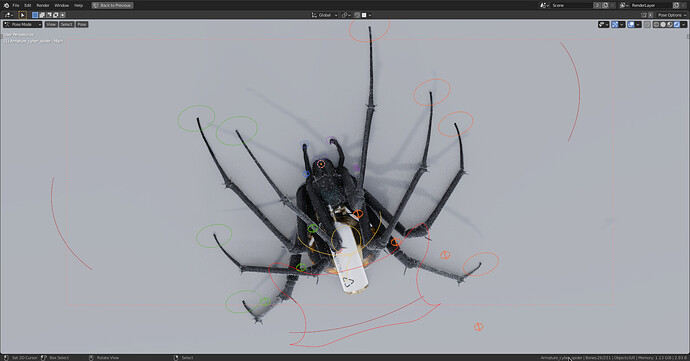
Task: Open the object visibility dropdown
Action: click(x=604, y=25)
